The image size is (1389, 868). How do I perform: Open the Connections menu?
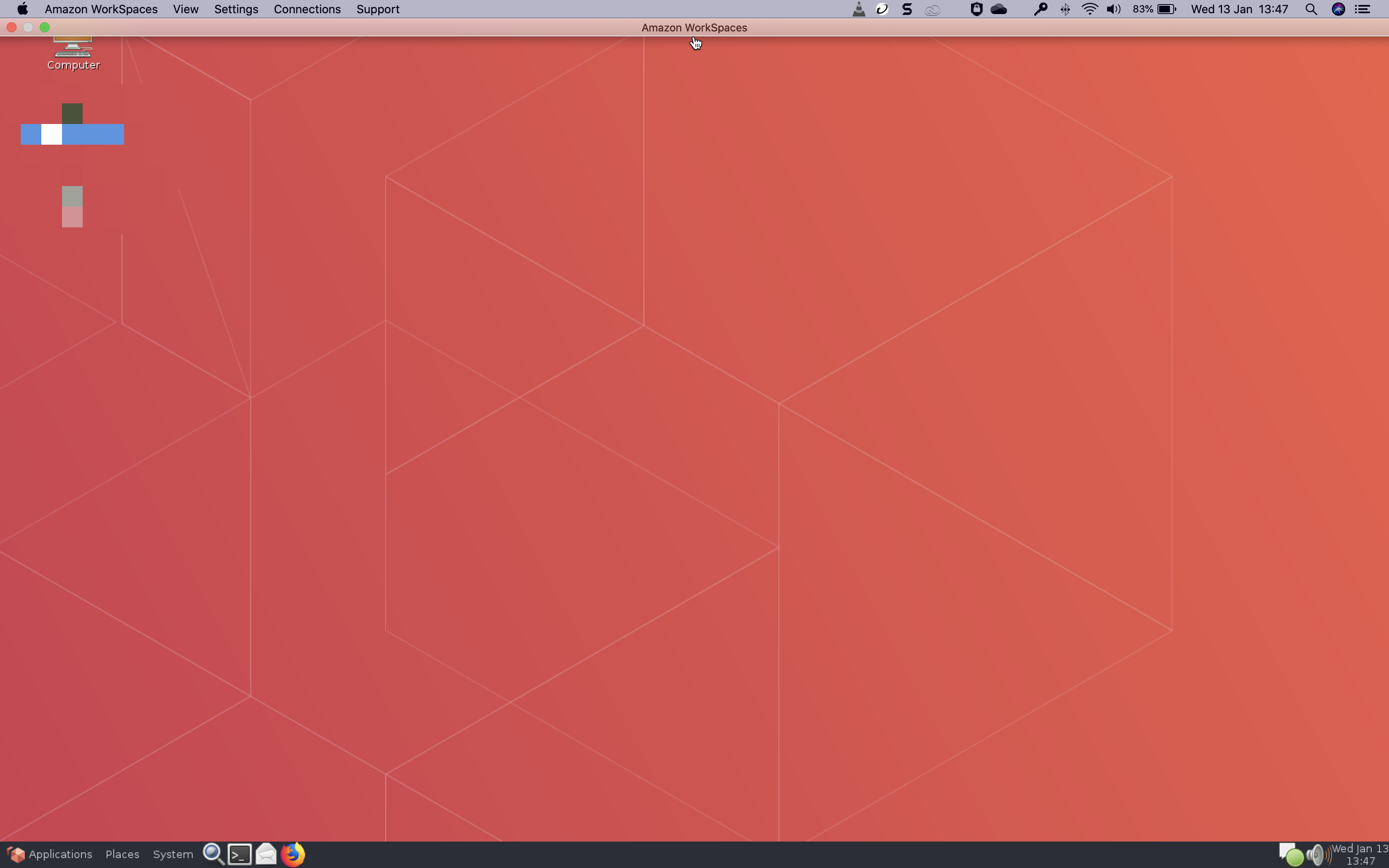[307, 9]
